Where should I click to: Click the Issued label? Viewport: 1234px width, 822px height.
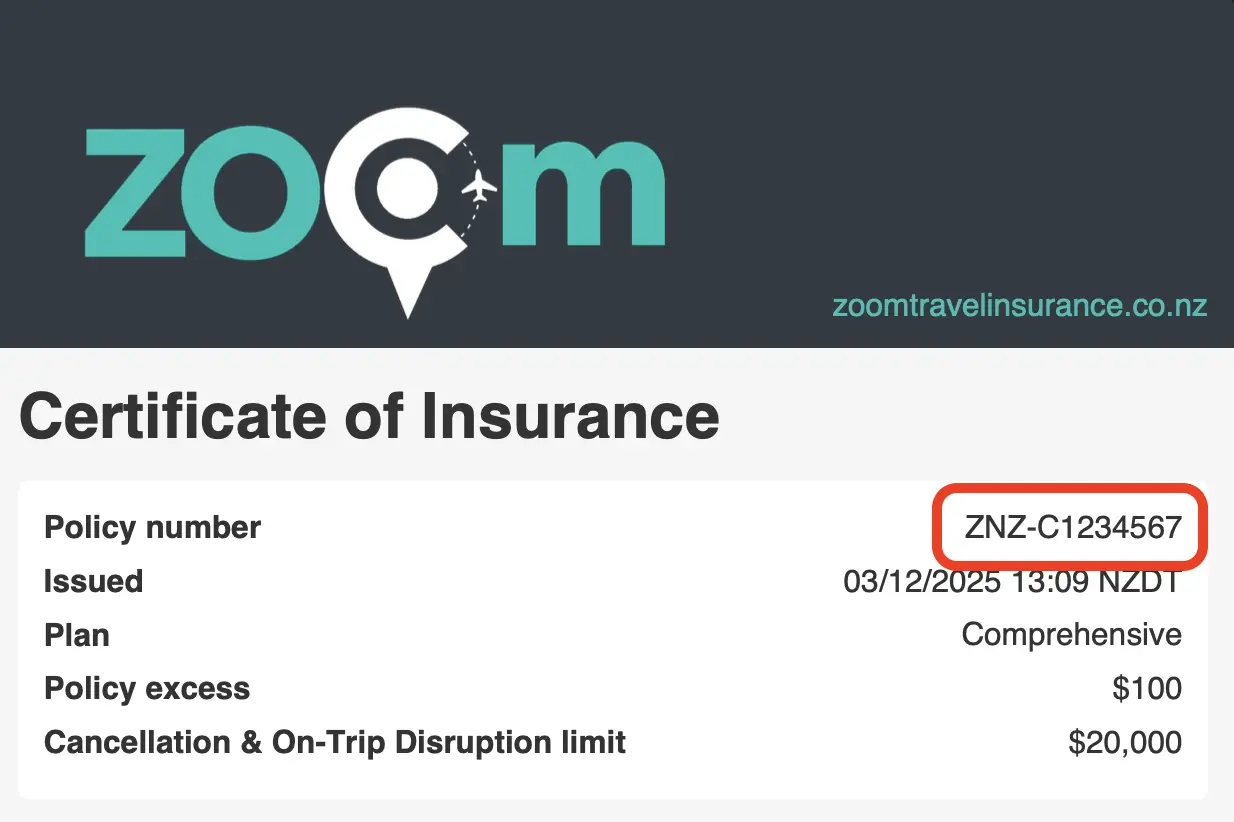pyautogui.click(x=93, y=581)
